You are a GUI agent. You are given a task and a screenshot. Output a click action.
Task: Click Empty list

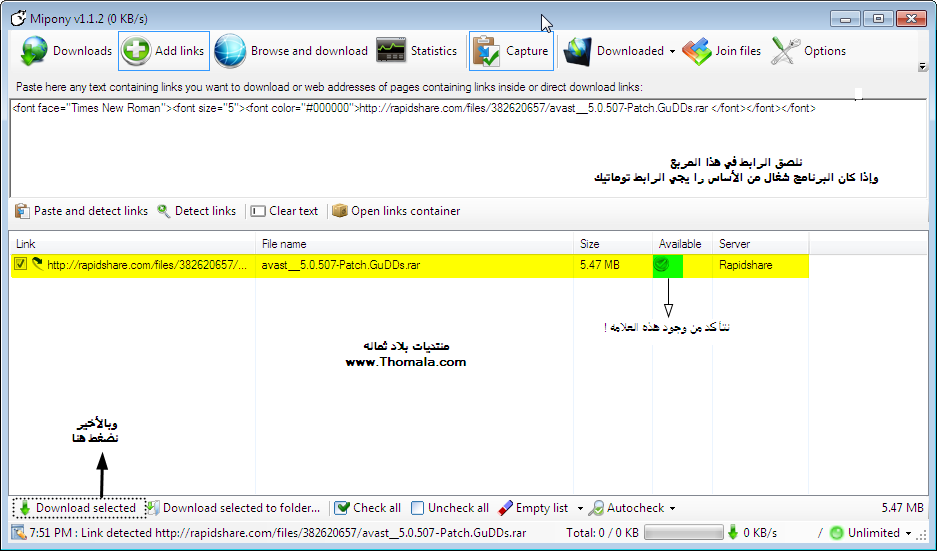pos(533,508)
